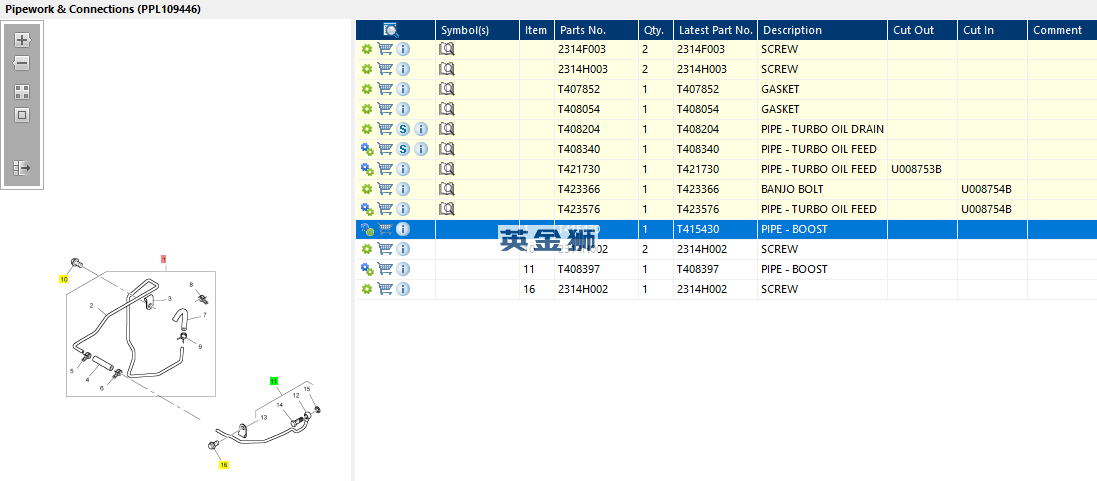This screenshot has width=1097, height=481.
Task: Click green gear icon for T407852 GASKET
Action: click(367, 89)
